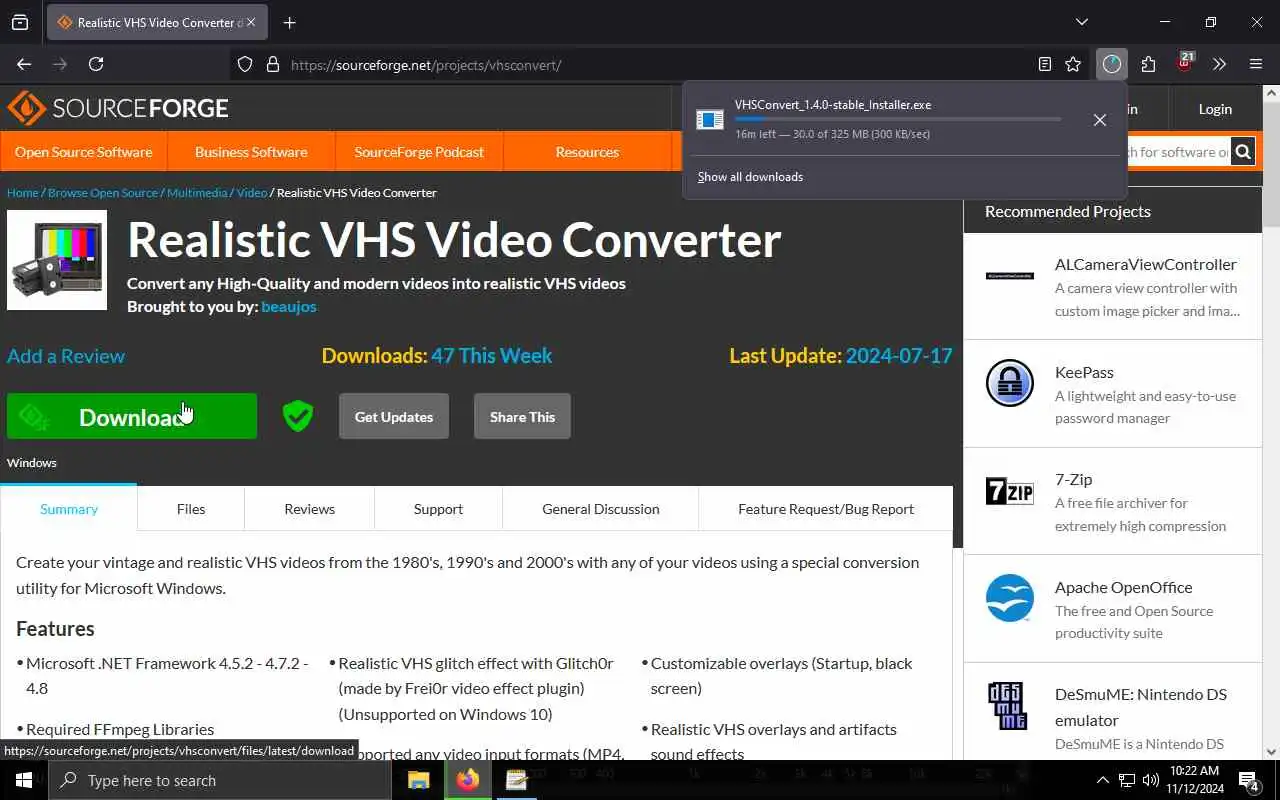Open the Apache OpenOffice project title
The width and height of the screenshot is (1280, 800).
1124,587
